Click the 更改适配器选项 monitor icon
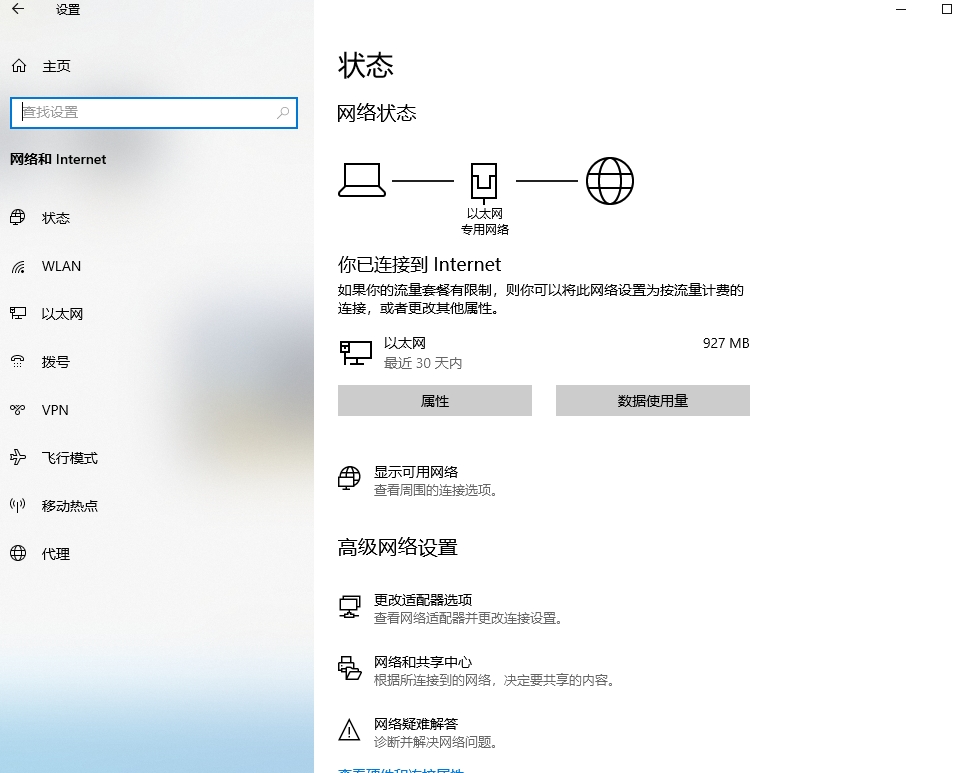Viewport: 978px width, 773px height. pos(349,606)
